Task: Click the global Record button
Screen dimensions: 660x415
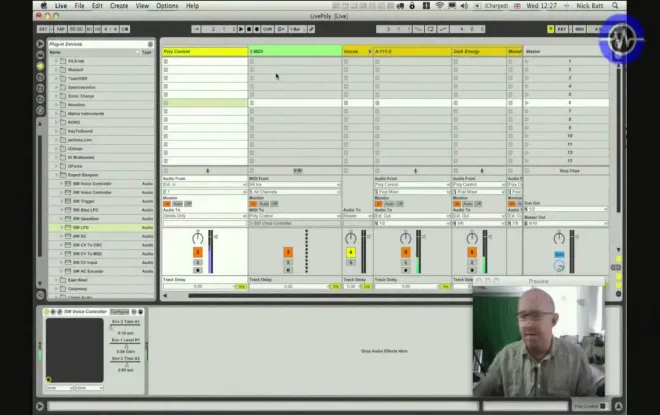Action: pyautogui.click(x=257, y=29)
